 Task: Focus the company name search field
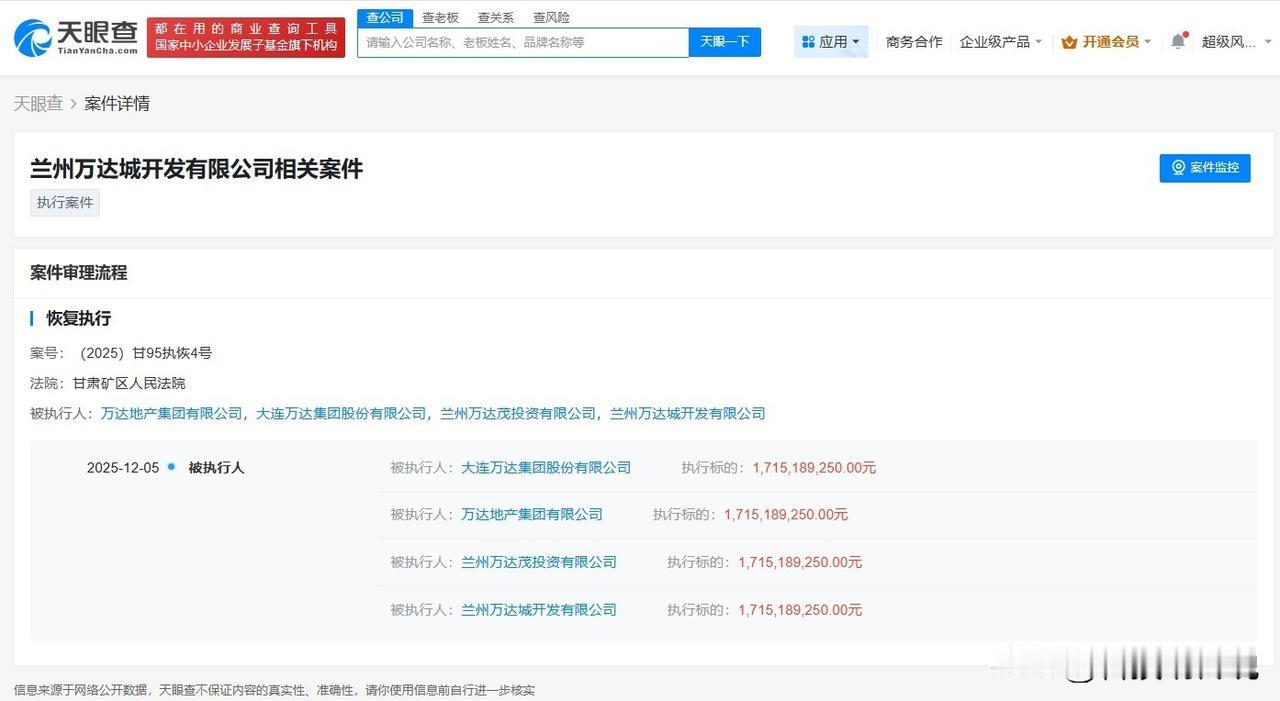tap(523, 42)
